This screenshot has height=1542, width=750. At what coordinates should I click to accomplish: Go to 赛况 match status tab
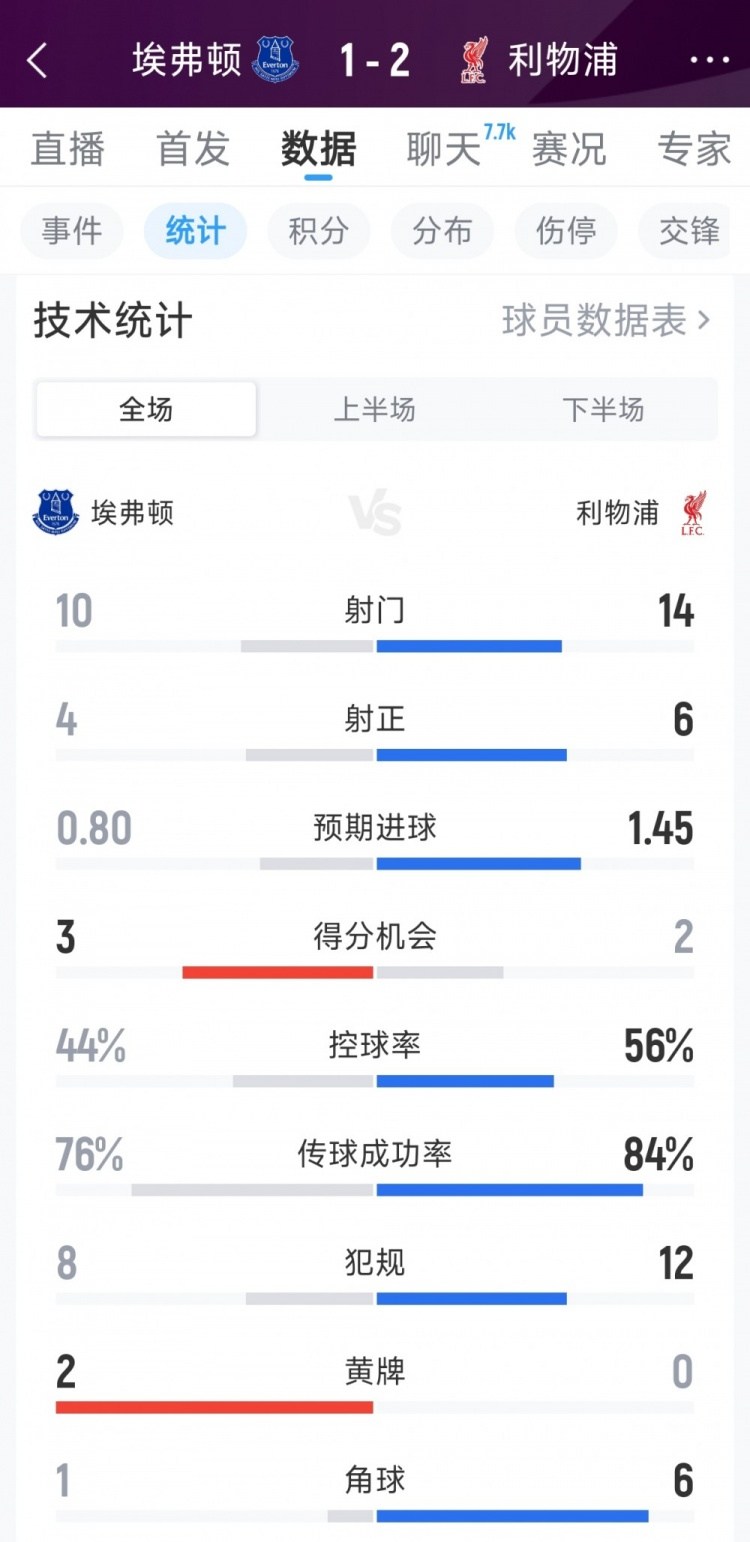(569, 149)
